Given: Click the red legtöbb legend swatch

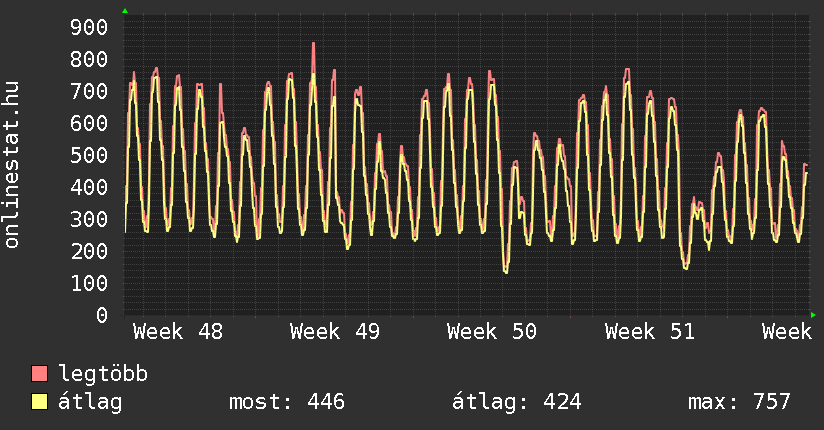Looking at the screenshot, I should click(x=40, y=375).
